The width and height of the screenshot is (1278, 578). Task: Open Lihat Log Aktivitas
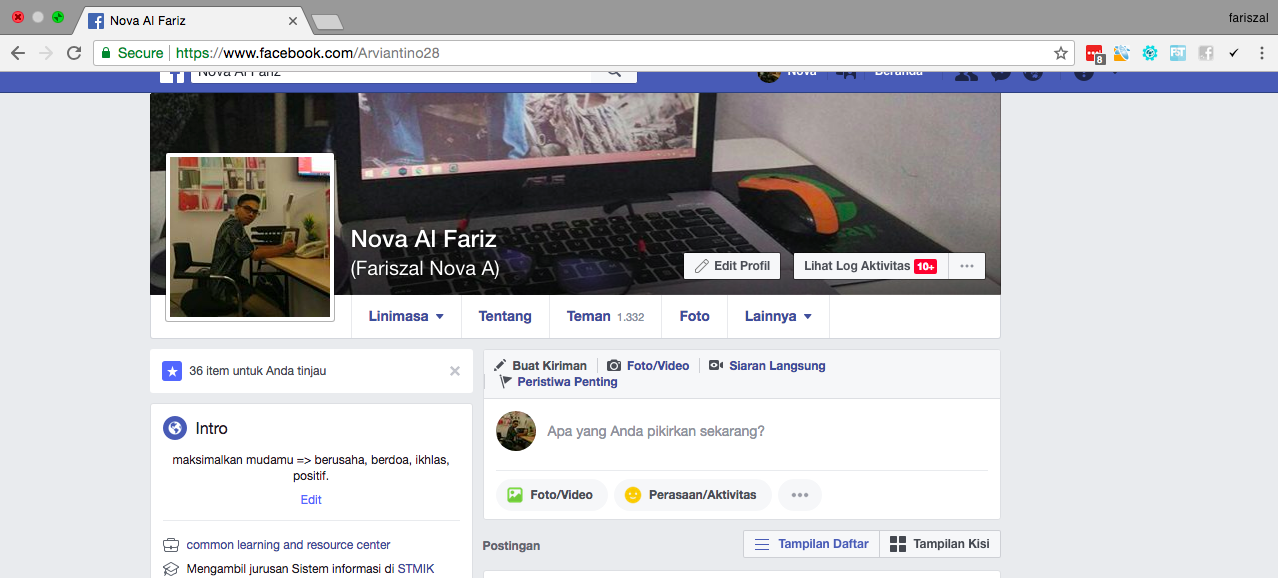click(868, 265)
